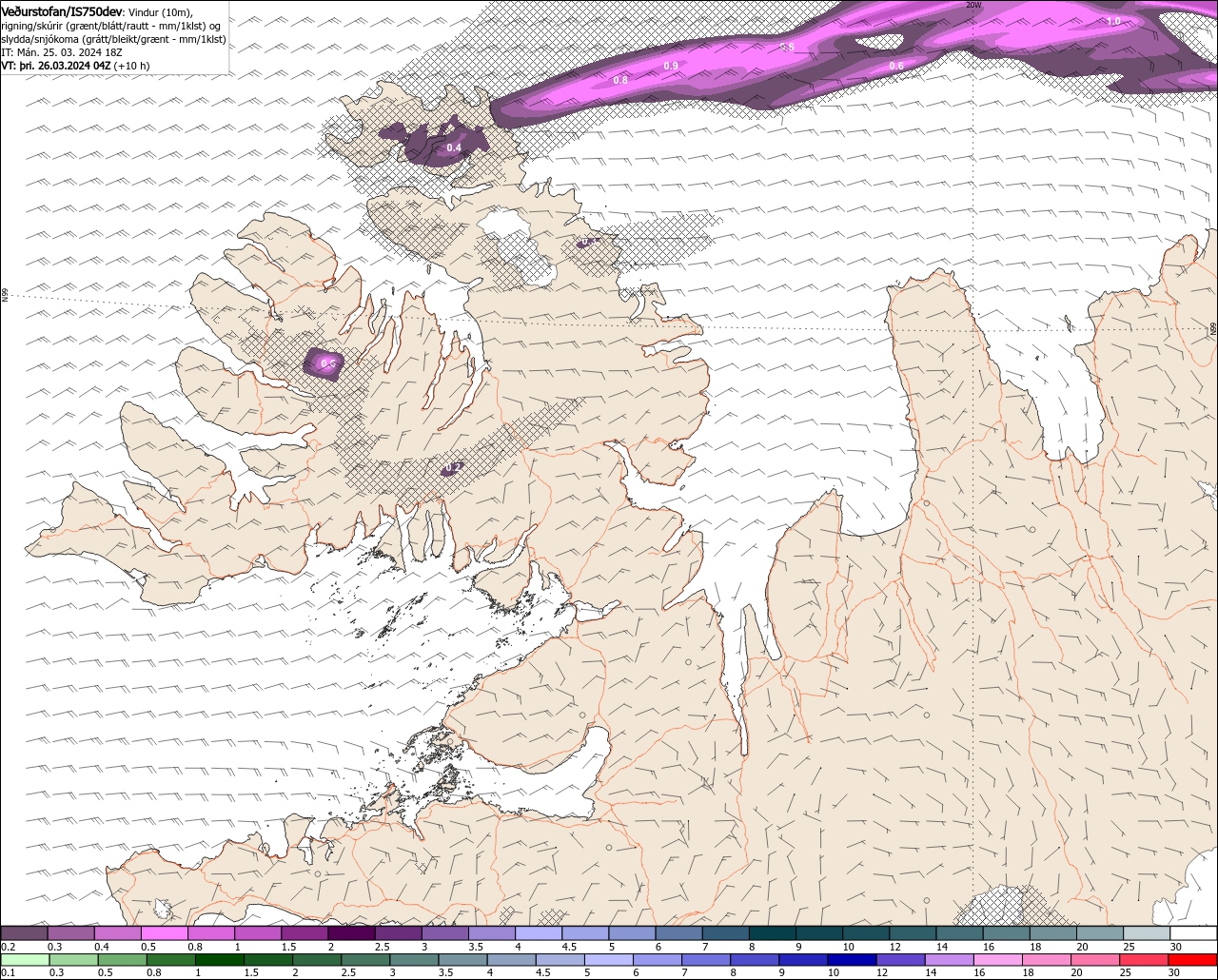
Task: Select the upper legend swatch starting at 0.2
Action: coord(24,933)
